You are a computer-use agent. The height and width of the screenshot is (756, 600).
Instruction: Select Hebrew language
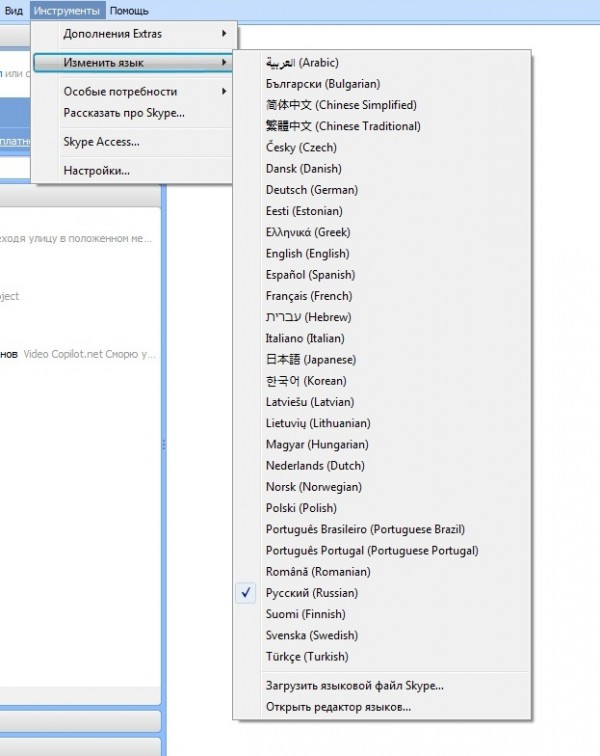[x=382, y=317]
